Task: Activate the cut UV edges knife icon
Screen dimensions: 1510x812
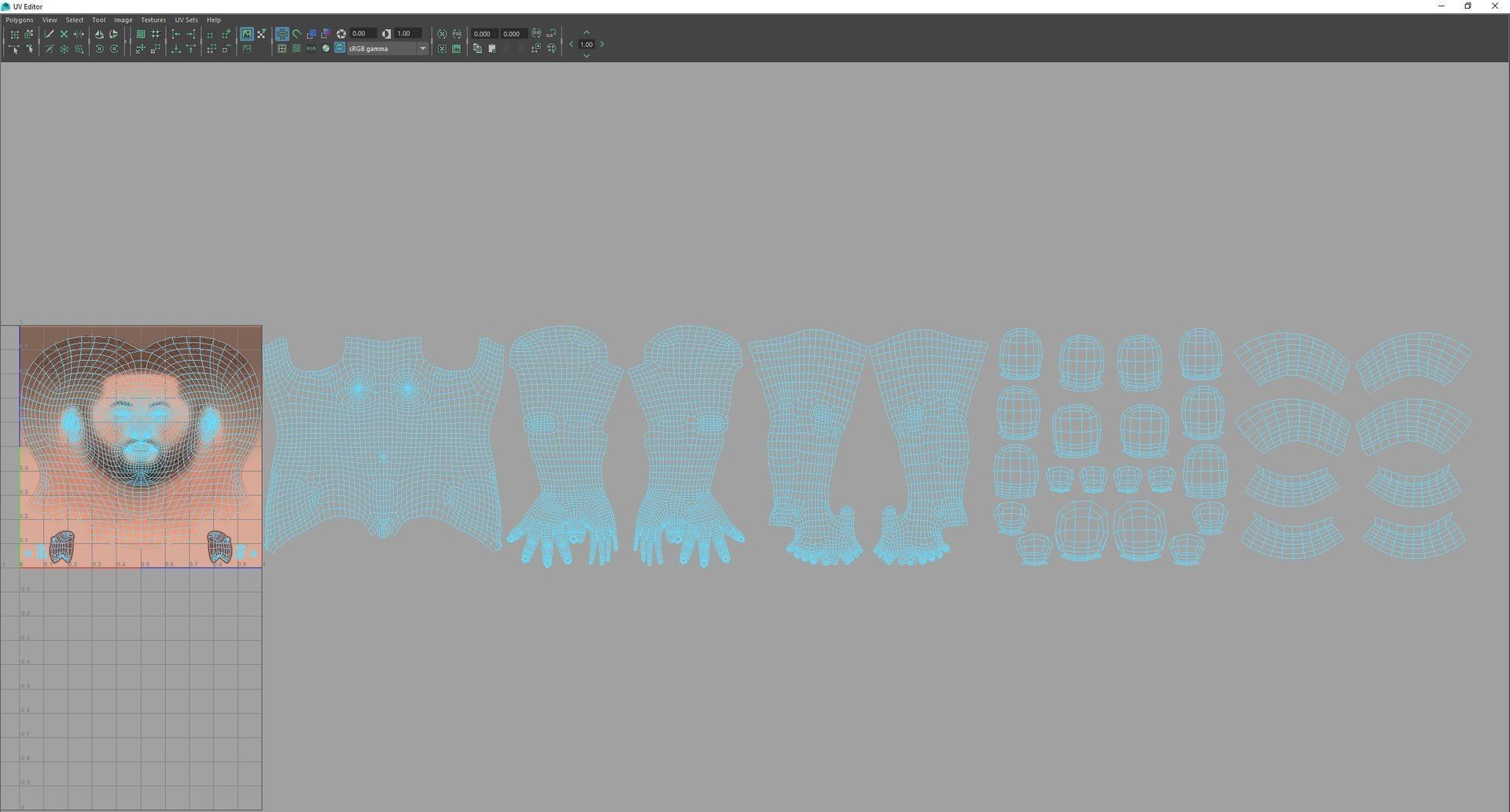Action: [50, 35]
